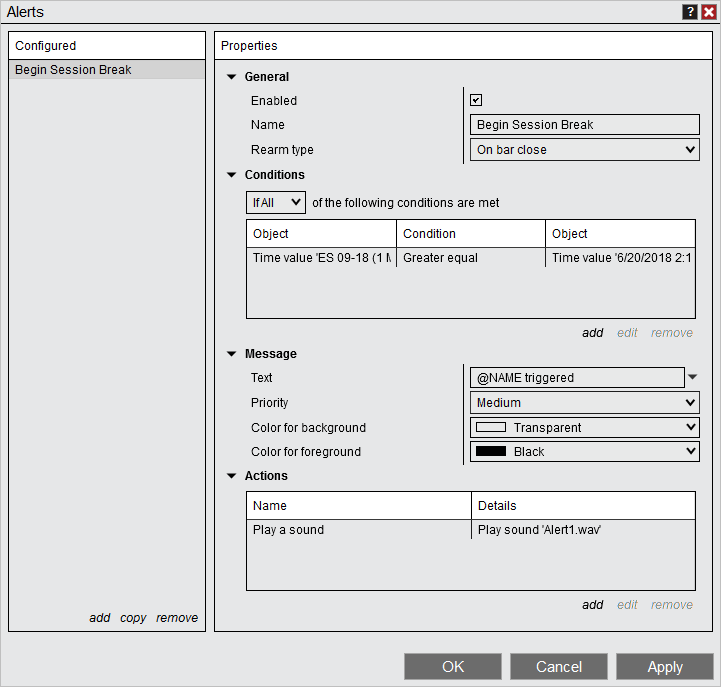Uncheck the Enabled checkbox

[476, 100]
